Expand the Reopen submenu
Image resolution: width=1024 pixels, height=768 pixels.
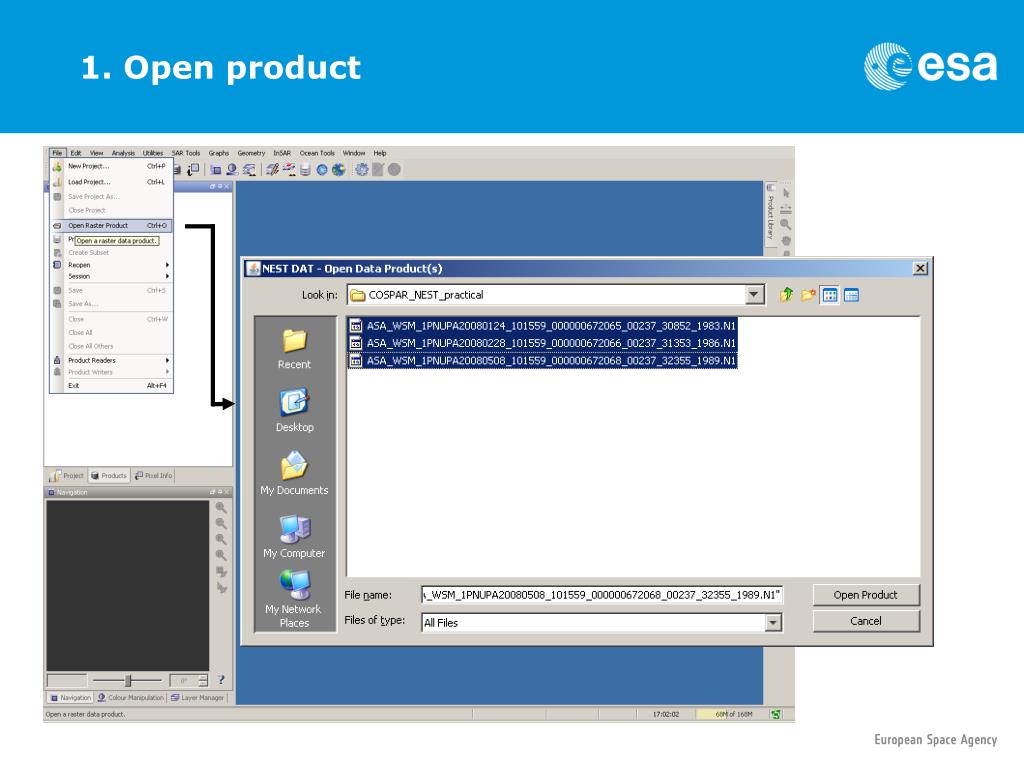coord(112,264)
